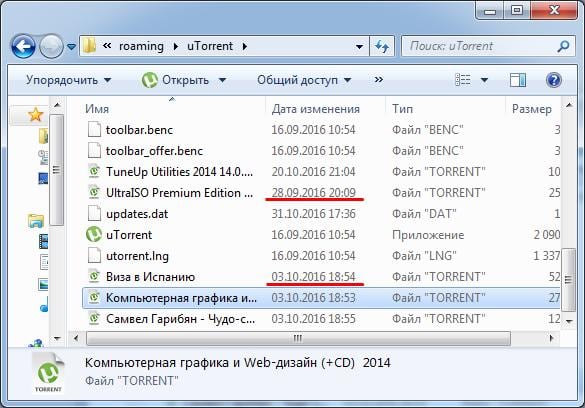Screen dimensions: 585x408
Task: Change the view with the view icon
Action: point(463,80)
